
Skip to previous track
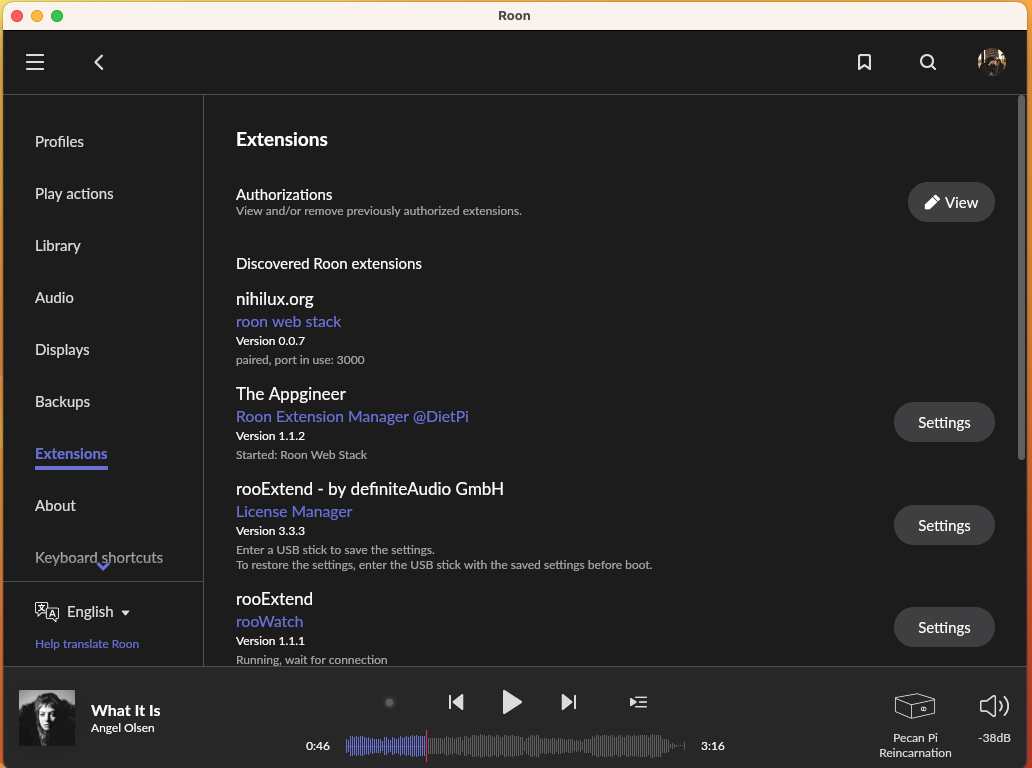[455, 702]
